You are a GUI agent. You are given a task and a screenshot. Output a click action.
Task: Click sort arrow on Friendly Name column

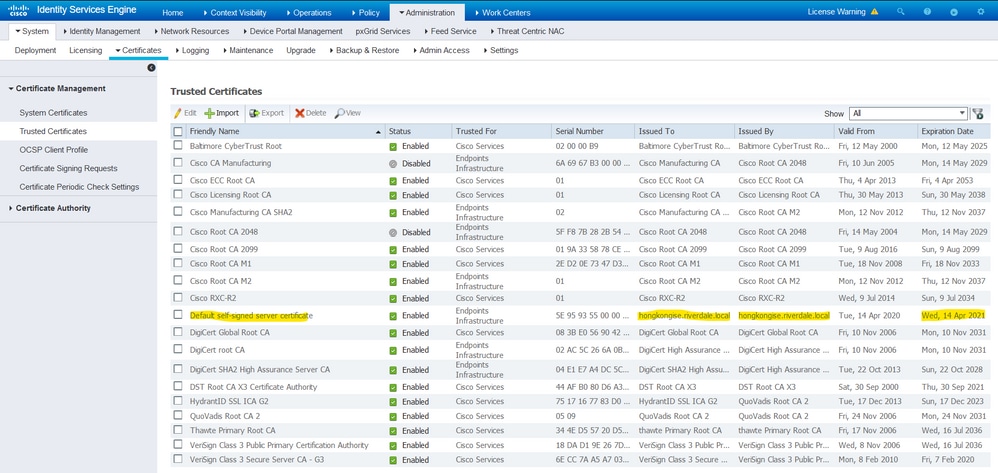click(x=379, y=132)
